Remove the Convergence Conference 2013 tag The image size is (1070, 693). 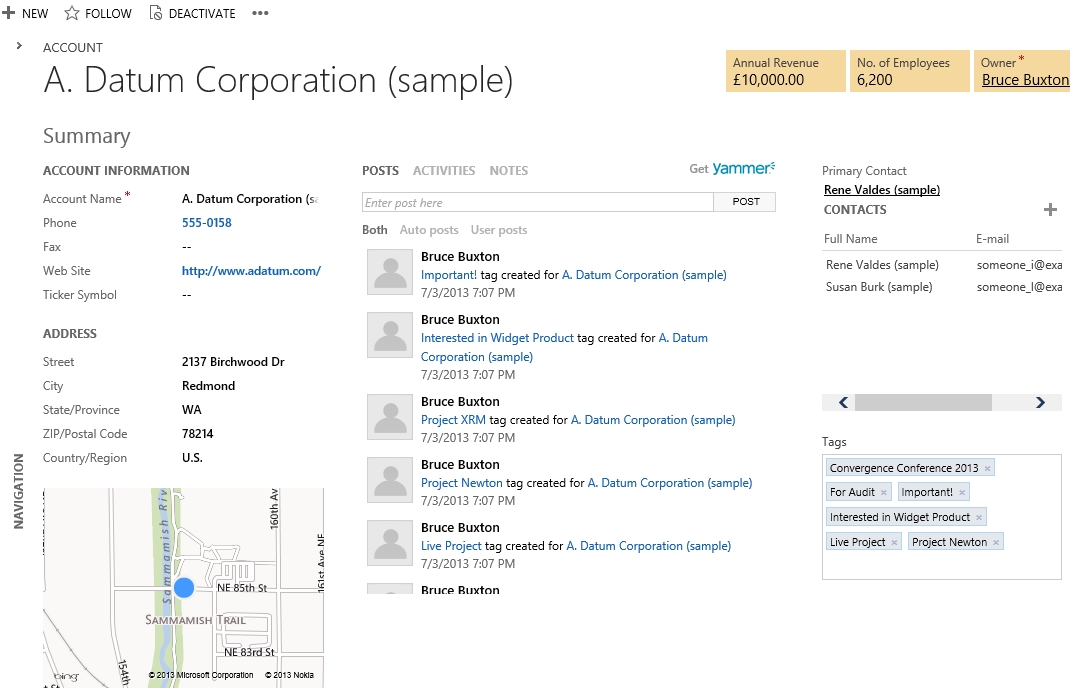click(987, 468)
